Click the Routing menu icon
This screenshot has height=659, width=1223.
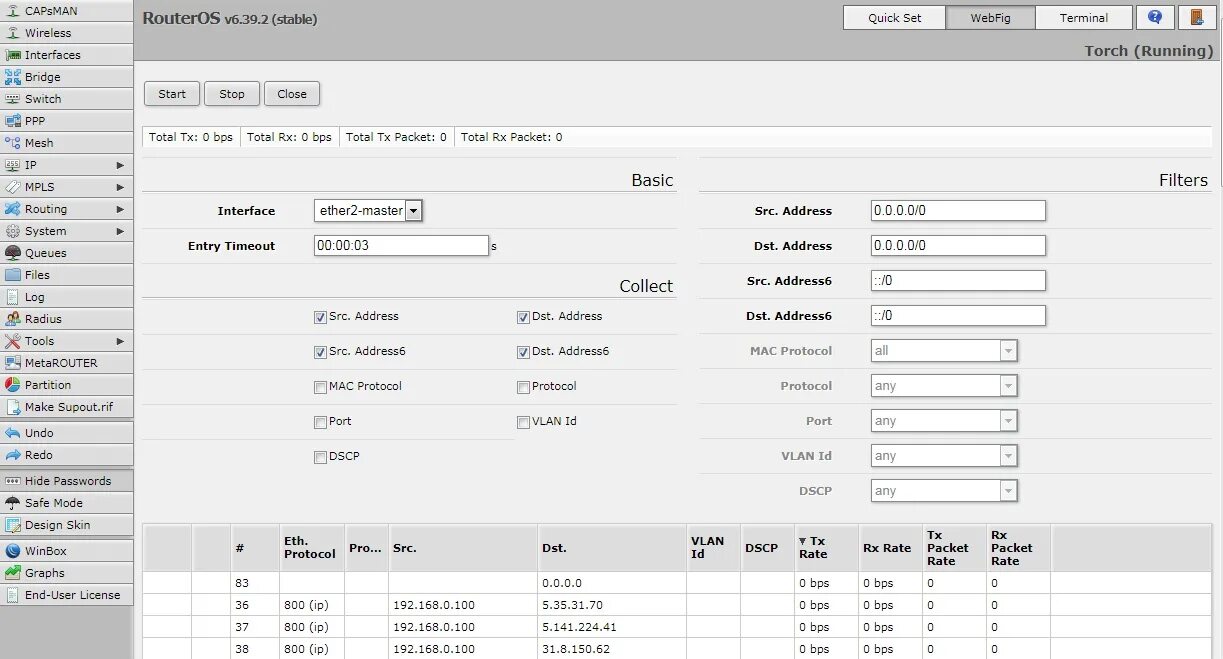[x=13, y=209]
